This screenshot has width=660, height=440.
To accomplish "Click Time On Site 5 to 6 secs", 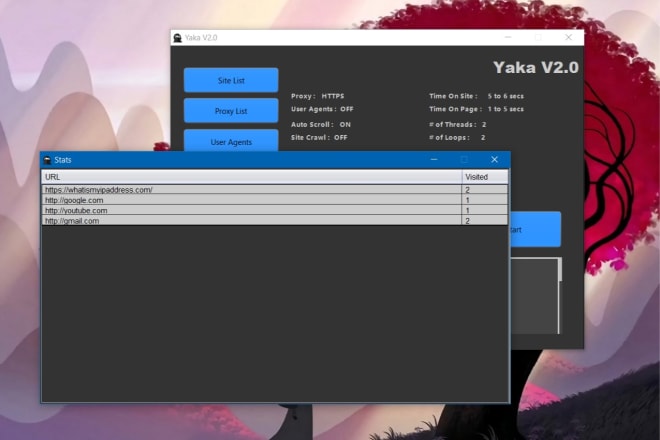I will (476, 96).
